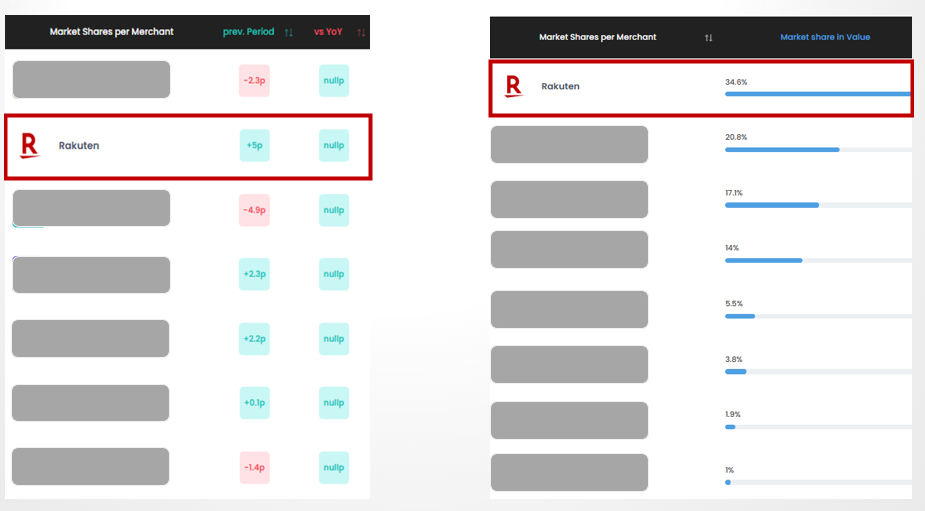Click the 1.9% value label
This screenshot has height=511, width=925.
[733, 414]
